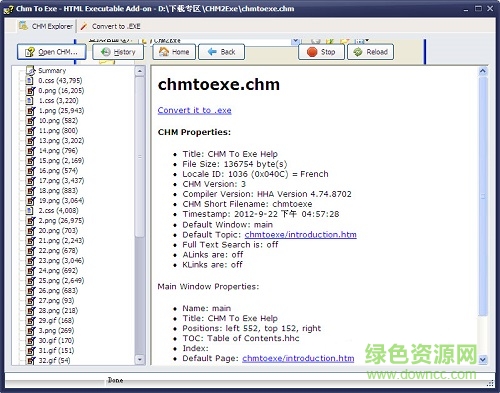Click the 'chmtoexe.chm' page heading

click(x=219, y=85)
